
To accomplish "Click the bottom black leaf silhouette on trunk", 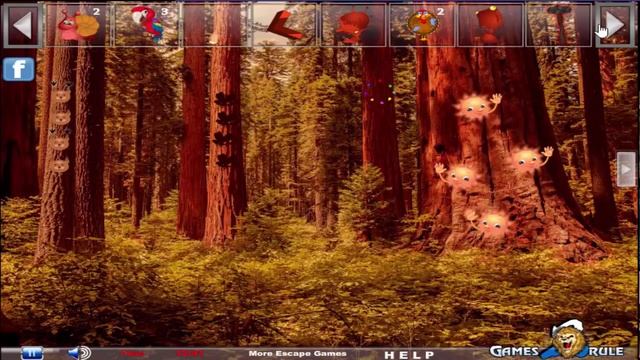I will click(x=224, y=160).
